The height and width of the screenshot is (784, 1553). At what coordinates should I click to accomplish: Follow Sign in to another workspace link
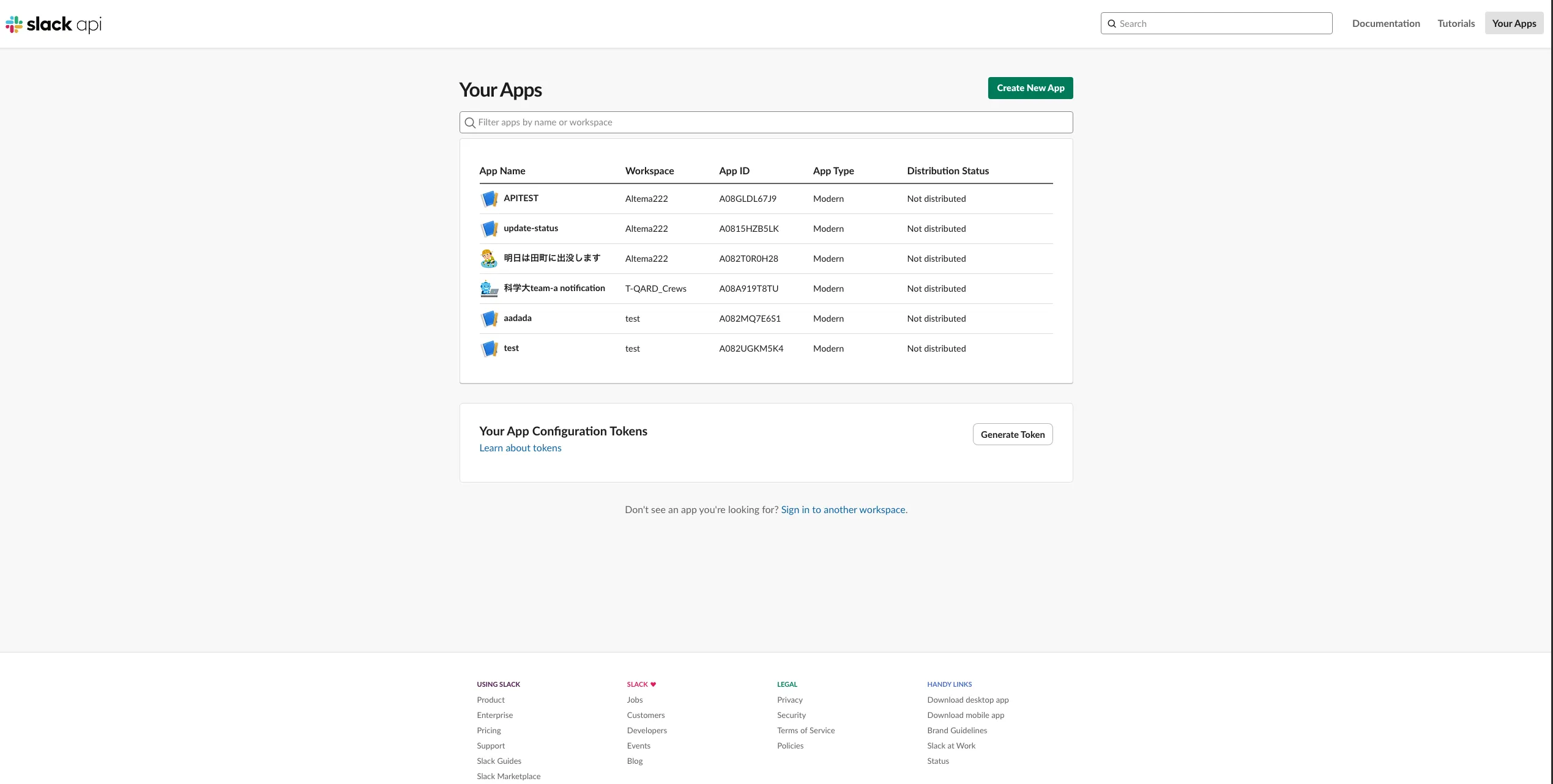coord(843,510)
